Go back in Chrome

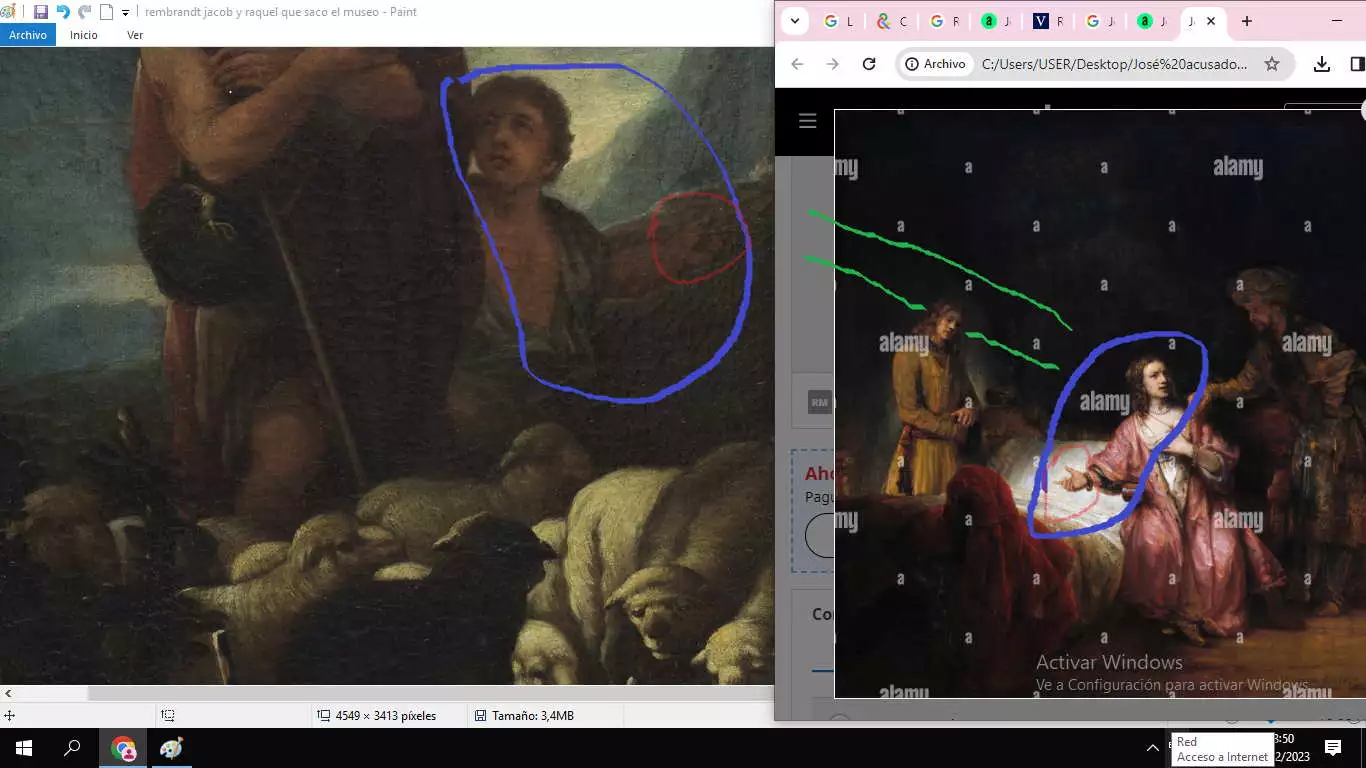click(x=797, y=64)
